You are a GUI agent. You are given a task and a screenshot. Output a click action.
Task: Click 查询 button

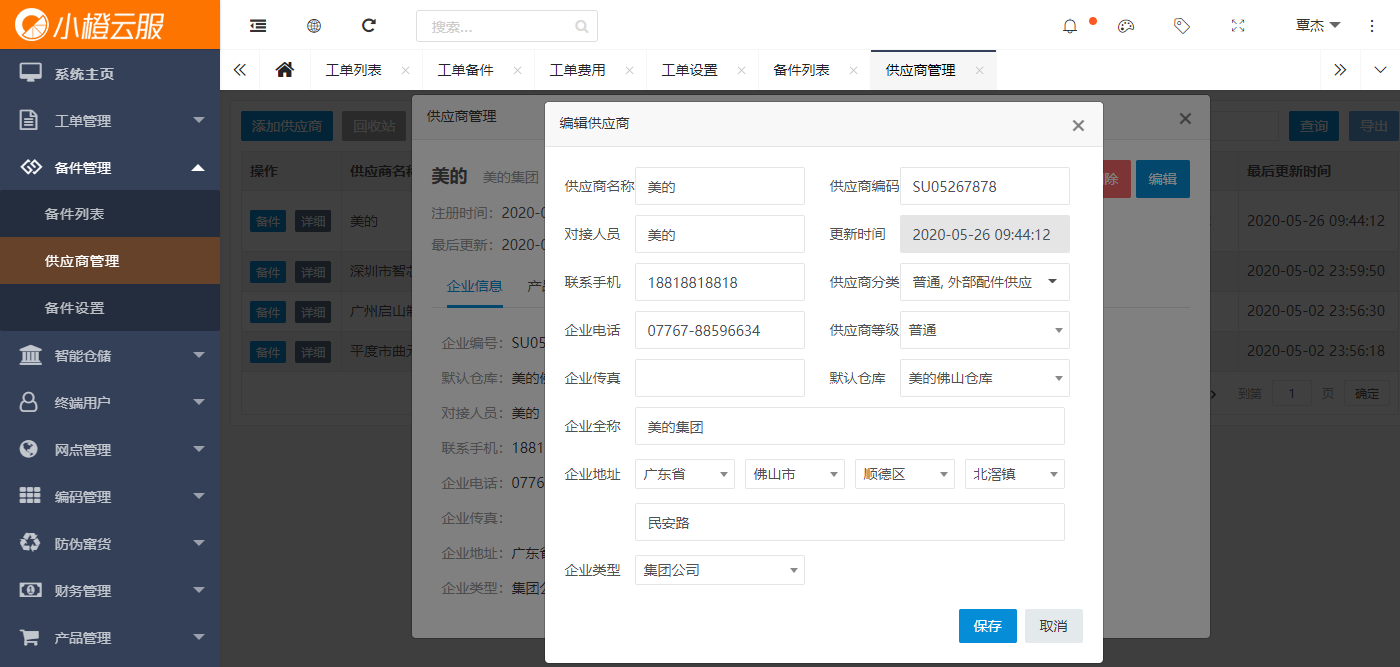click(1314, 126)
